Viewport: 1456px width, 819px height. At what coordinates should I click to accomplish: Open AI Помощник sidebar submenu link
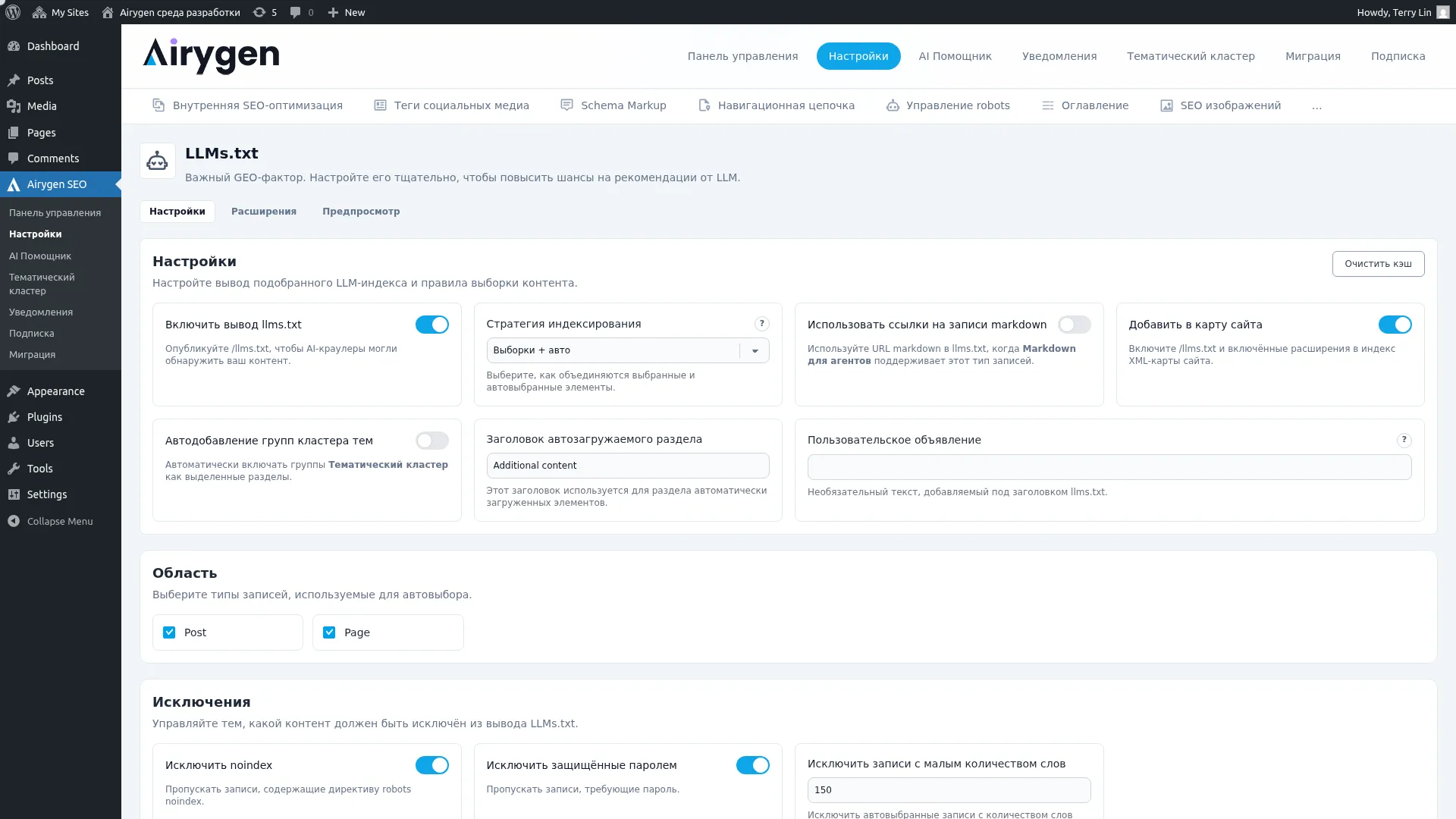(x=40, y=256)
